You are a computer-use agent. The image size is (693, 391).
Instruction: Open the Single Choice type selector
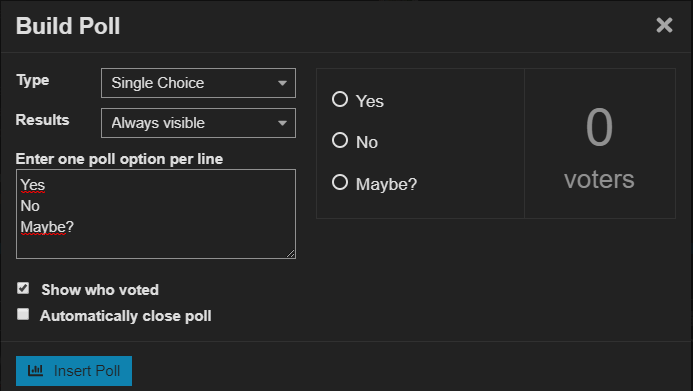click(198, 83)
